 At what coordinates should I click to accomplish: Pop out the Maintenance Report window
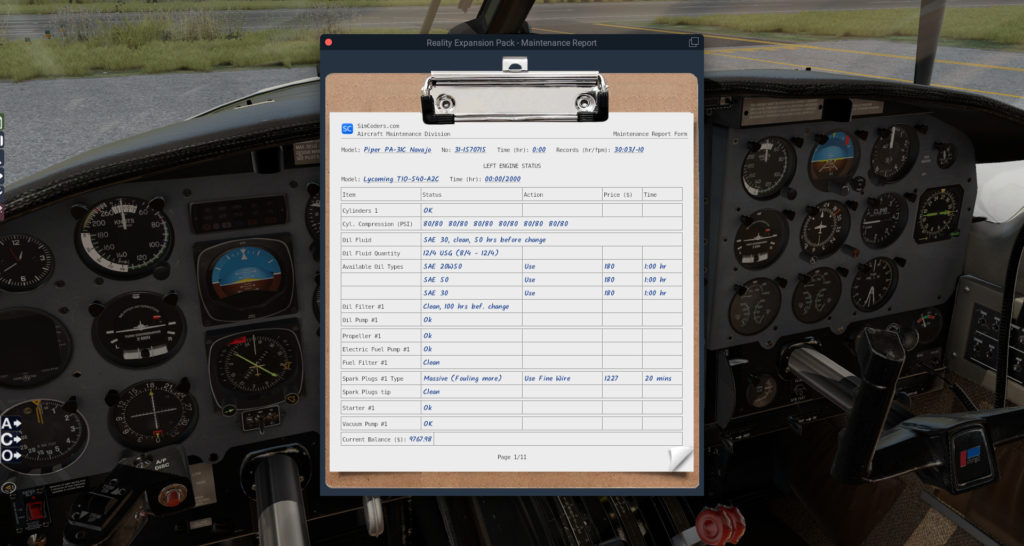coord(694,42)
